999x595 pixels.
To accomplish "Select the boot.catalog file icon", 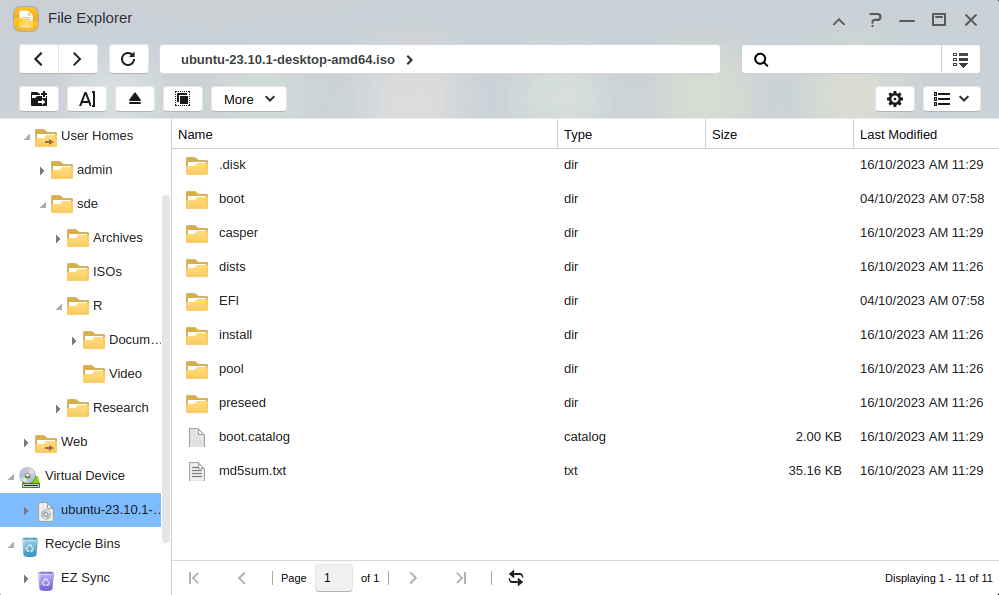I will tap(197, 437).
